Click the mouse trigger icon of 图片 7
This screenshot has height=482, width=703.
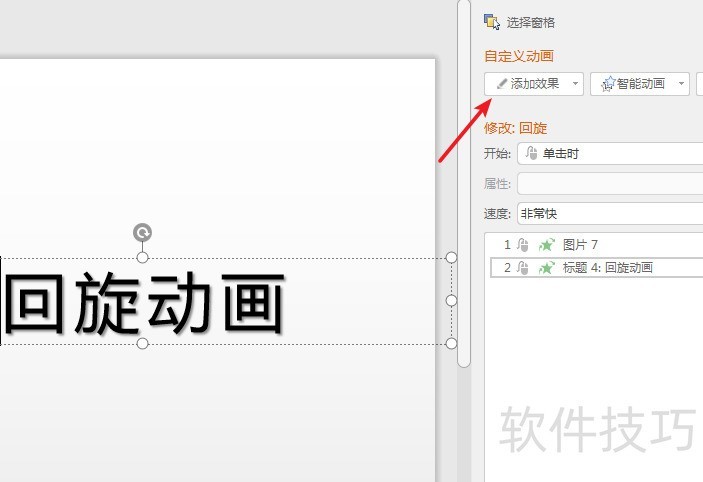tap(523, 245)
